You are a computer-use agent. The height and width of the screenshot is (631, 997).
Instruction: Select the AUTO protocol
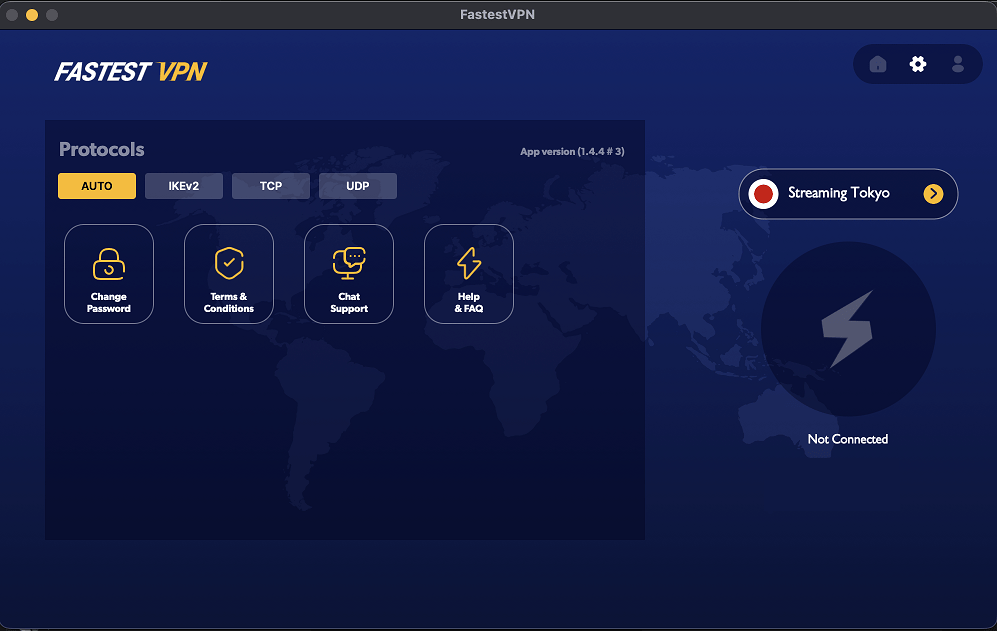pyautogui.click(x=97, y=186)
